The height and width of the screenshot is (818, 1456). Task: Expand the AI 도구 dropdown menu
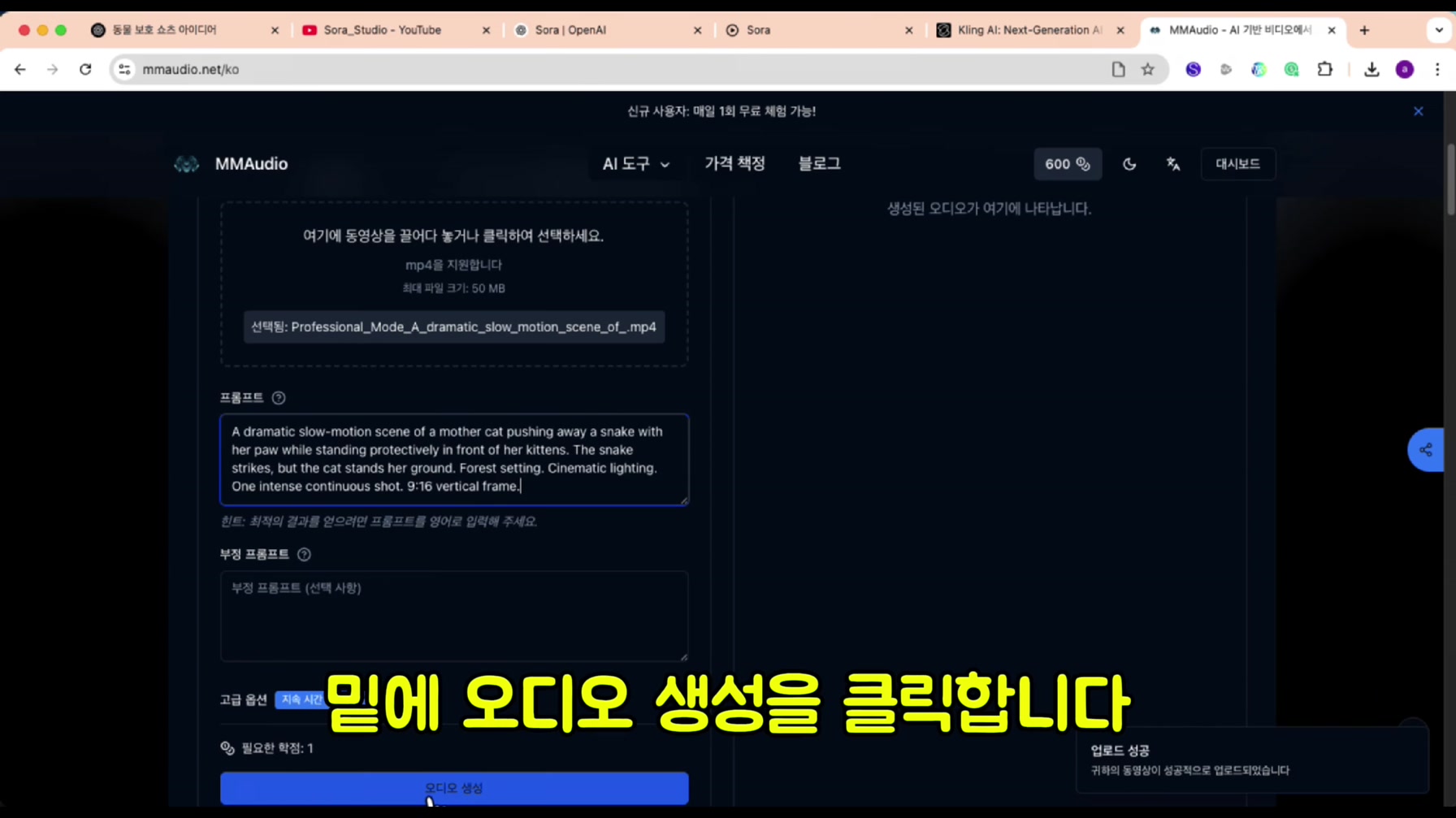pyautogui.click(x=636, y=164)
